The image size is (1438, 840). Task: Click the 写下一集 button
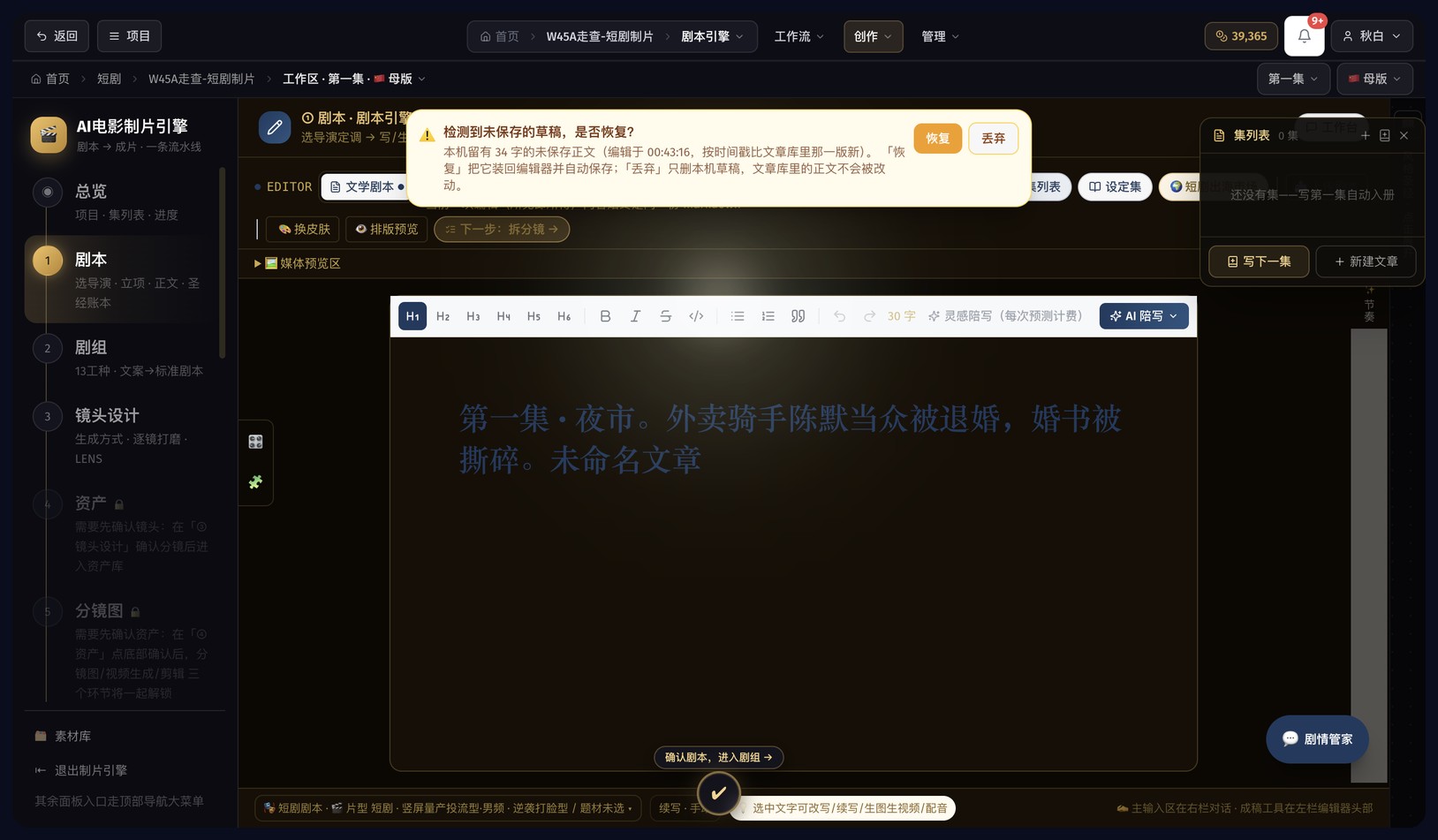click(x=1259, y=261)
